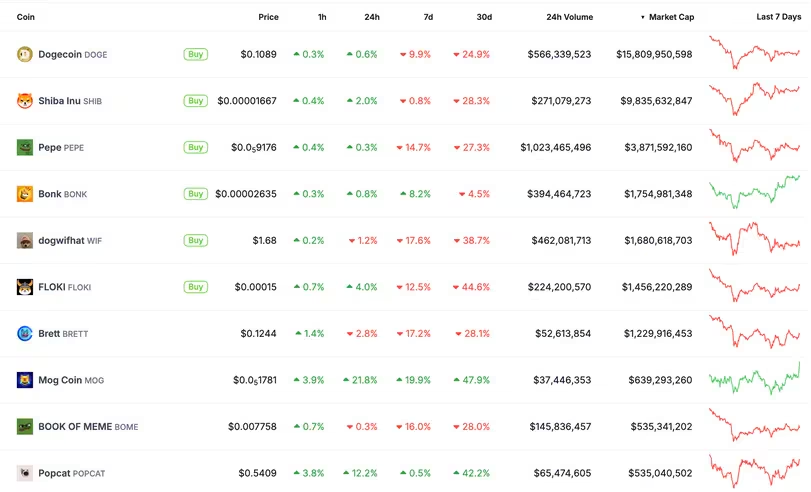Click the Dogecoin coin logo
The height and width of the screenshot is (492, 811).
point(25,54)
